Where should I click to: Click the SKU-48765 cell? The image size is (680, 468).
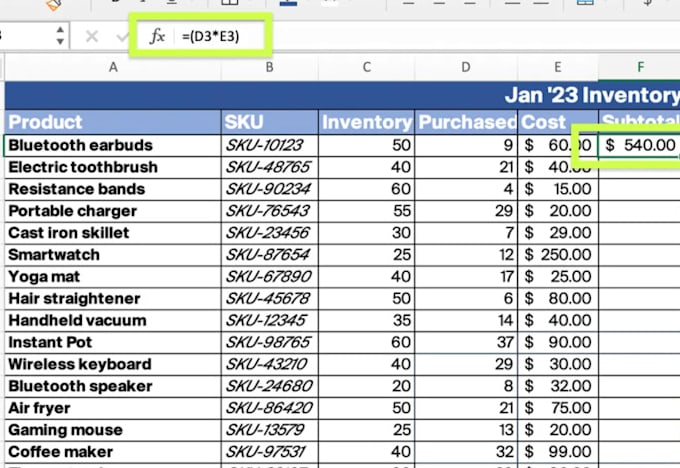[x=270, y=167]
